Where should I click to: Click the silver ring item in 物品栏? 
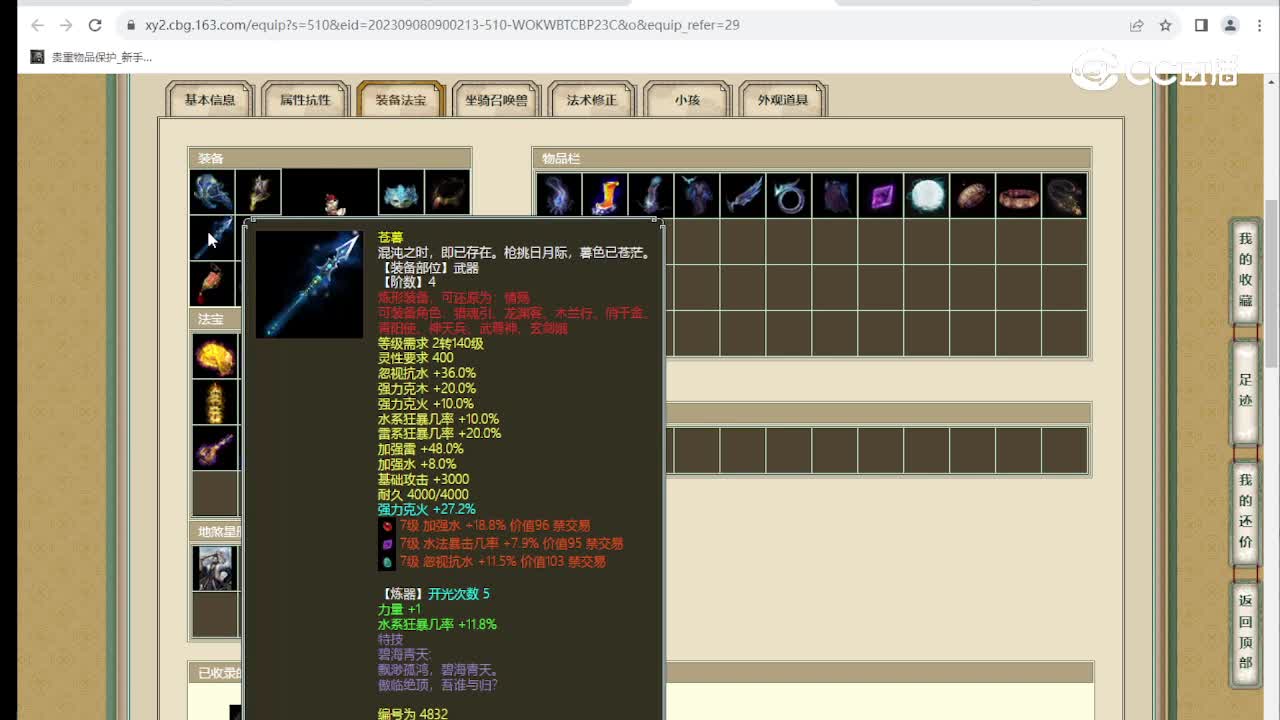789,196
